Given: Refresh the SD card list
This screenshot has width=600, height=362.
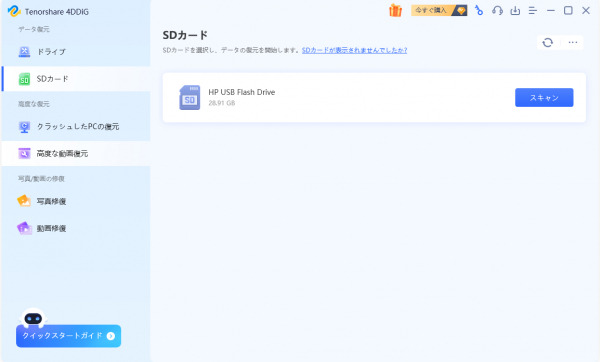Looking at the screenshot, I should [x=548, y=42].
